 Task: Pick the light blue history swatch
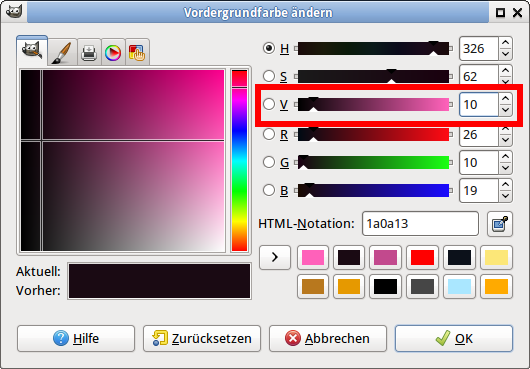pos(459,287)
